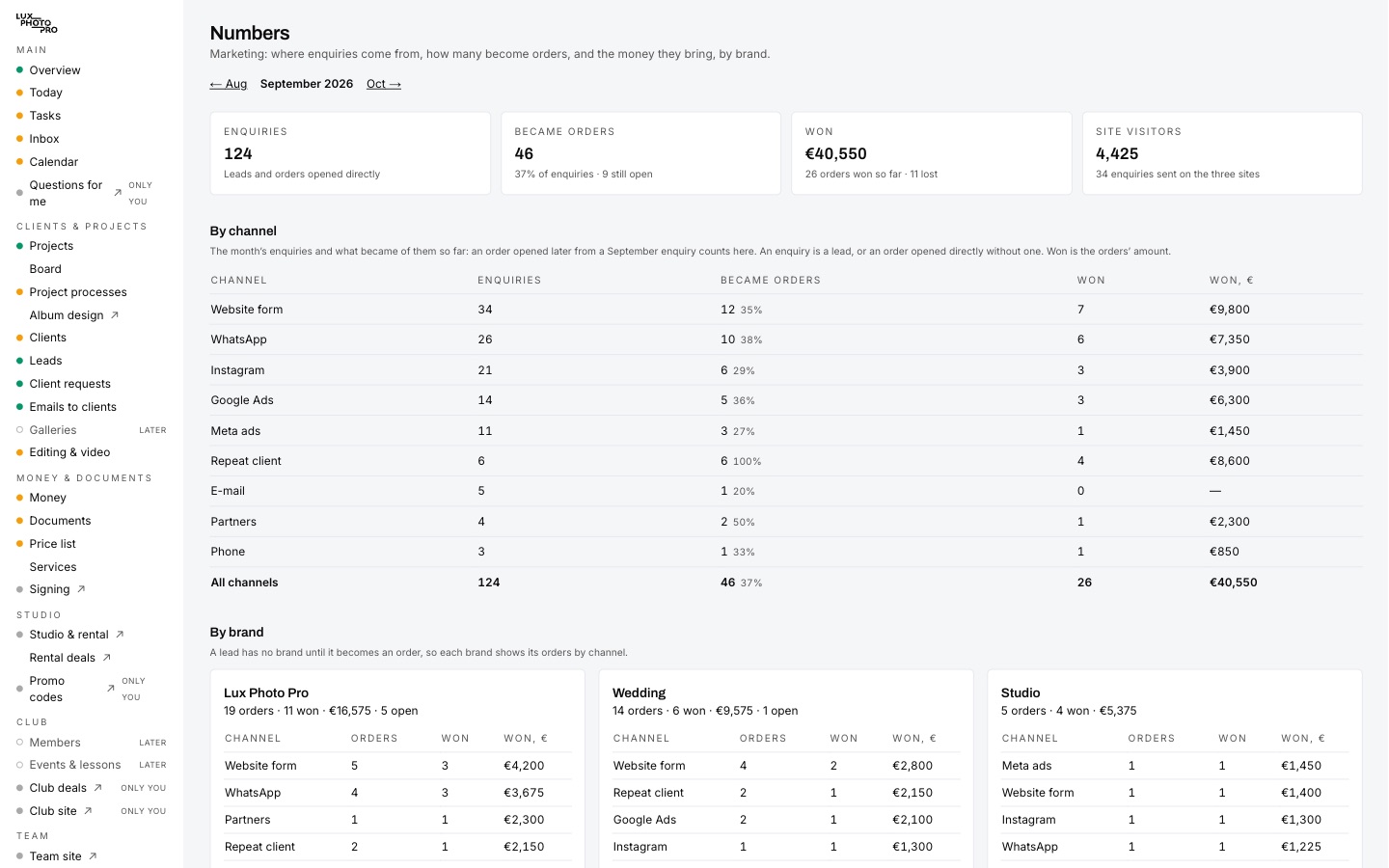Click the Instagram channel row with 21 enquiries
1389x868 pixels.
click(786, 370)
